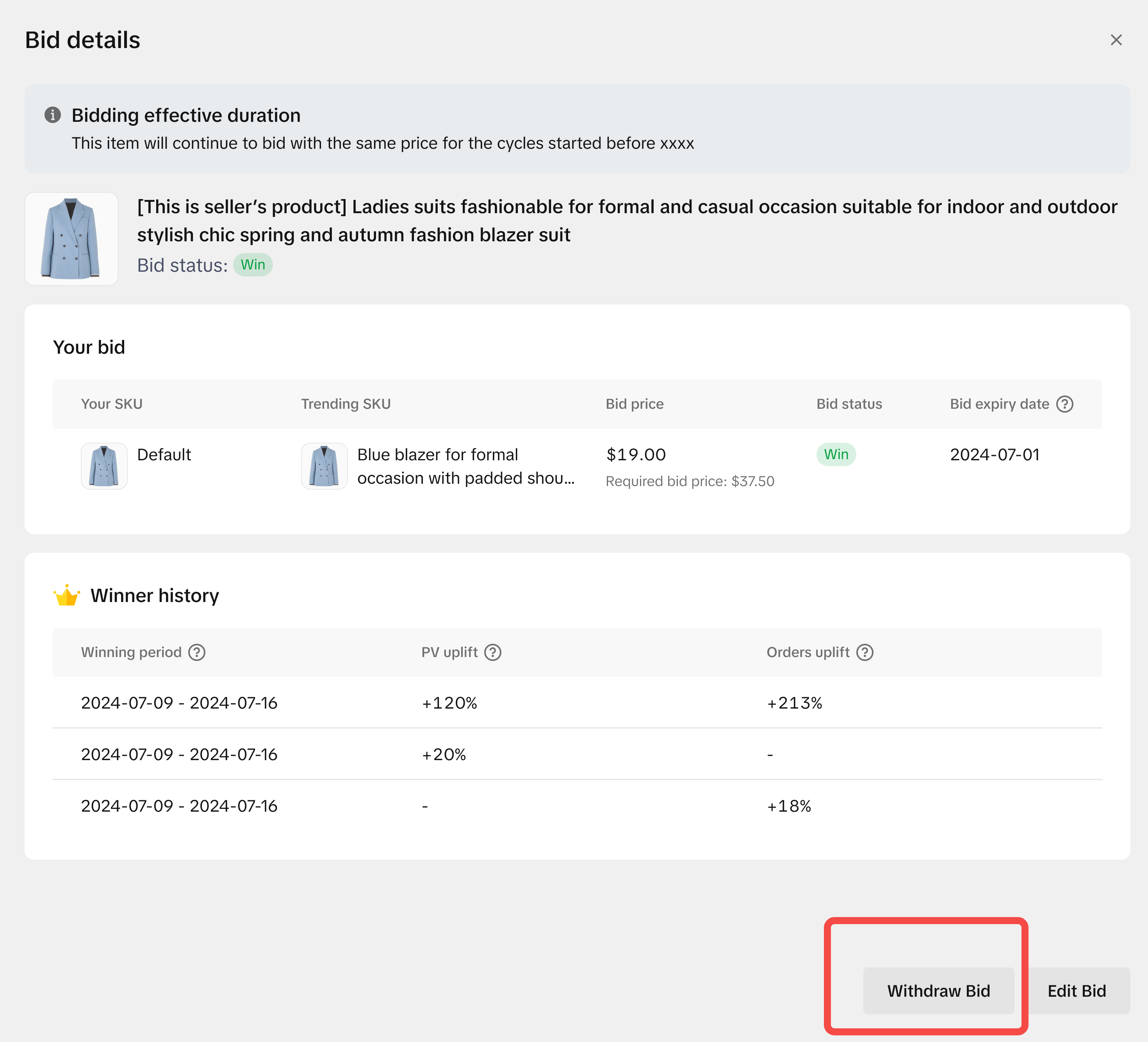This screenshot has height=1042, width=1148.
Task: Click the large product blazer thumbnail
Action: 71,239
